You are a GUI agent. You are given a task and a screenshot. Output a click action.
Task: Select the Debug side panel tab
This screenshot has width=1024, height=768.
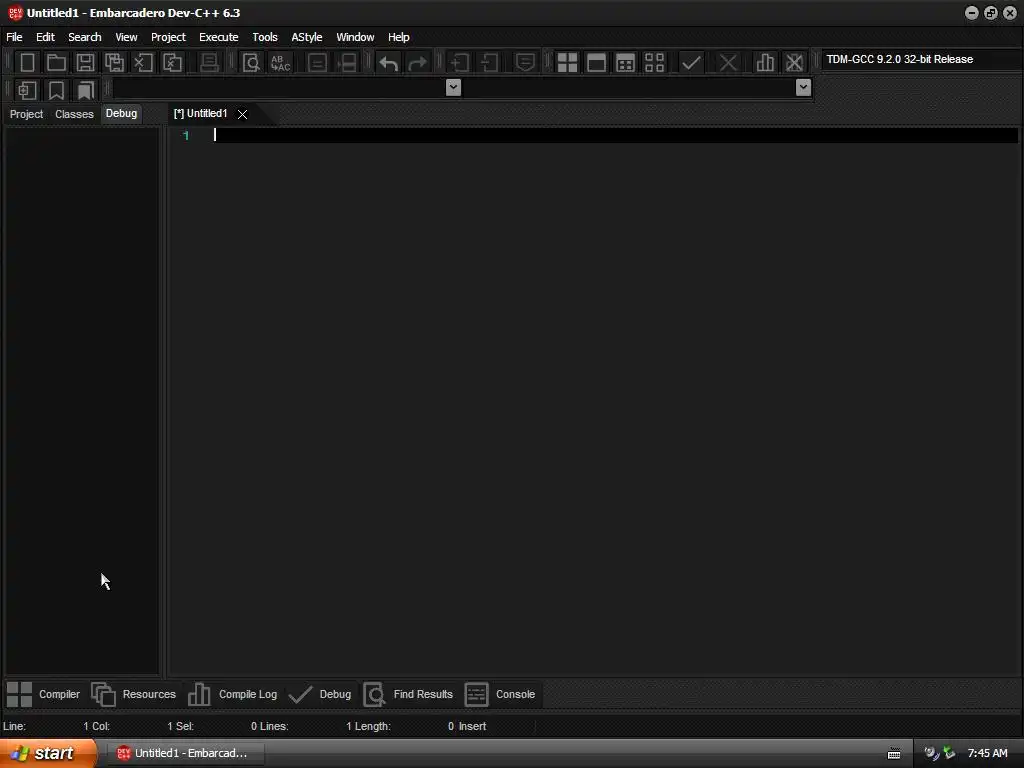121,114
